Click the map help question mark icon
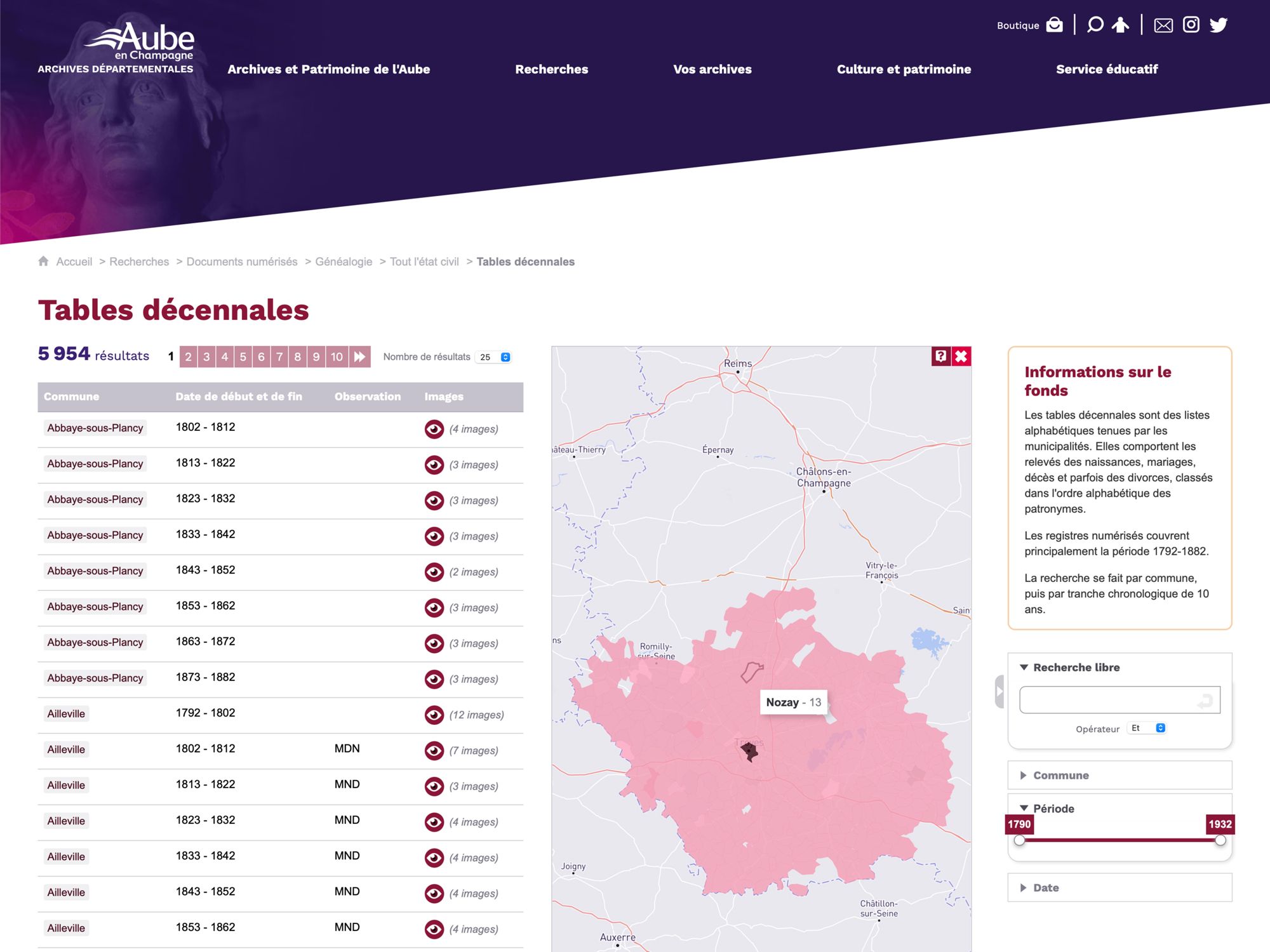The height and width of the screenshot is (952, 1270). click(940, 356)
